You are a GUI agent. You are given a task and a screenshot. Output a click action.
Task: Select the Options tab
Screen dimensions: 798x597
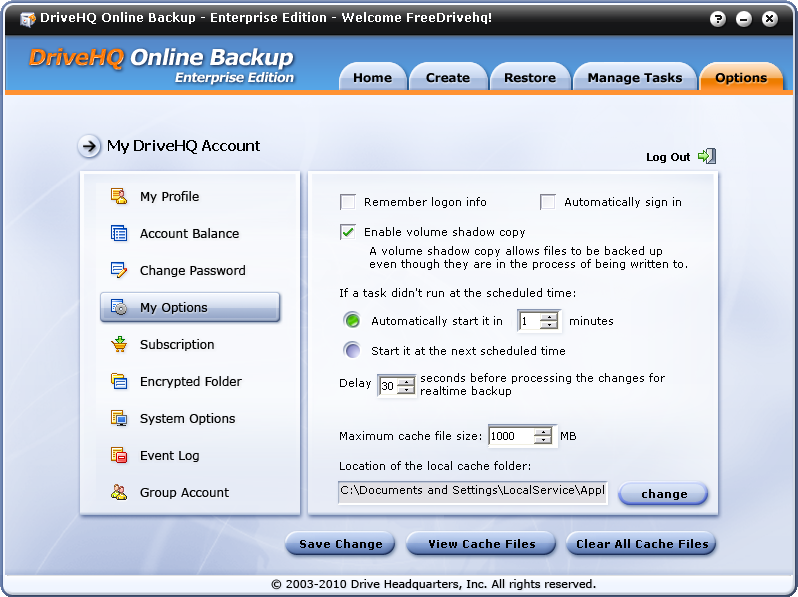tap(741, 77)
